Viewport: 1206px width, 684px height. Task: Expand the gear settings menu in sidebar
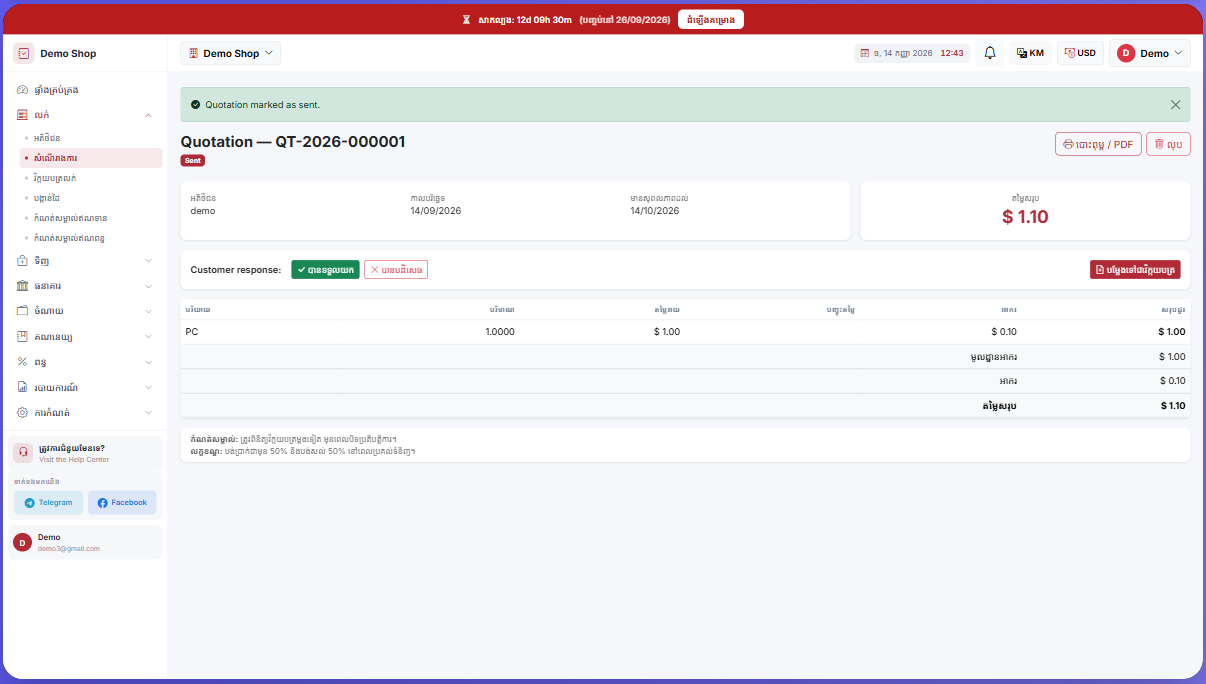[85, 412]
